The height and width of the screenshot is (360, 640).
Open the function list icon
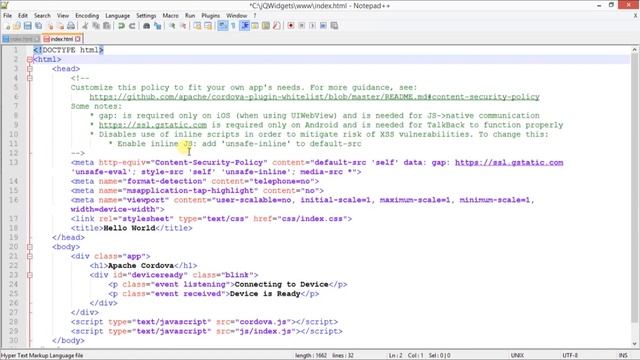276,26
